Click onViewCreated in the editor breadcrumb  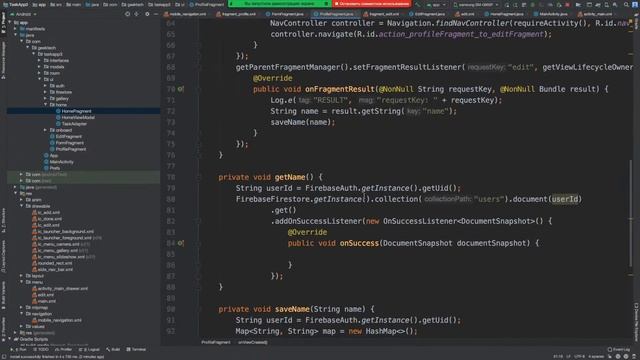point(253,342)
